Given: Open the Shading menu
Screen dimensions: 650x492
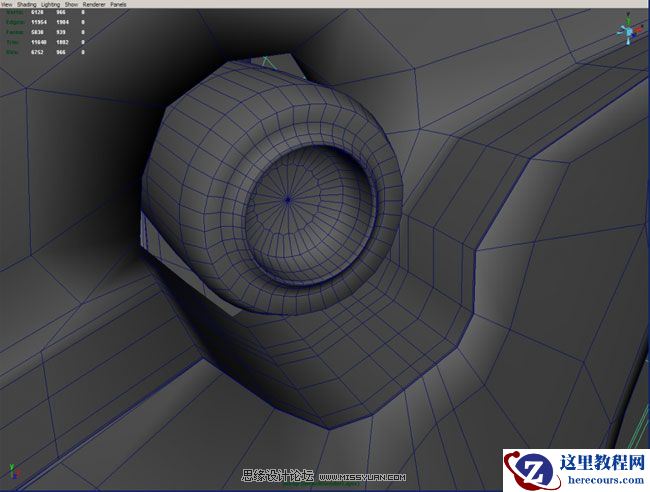Looking at the screenshot, I should pos(27,4).
